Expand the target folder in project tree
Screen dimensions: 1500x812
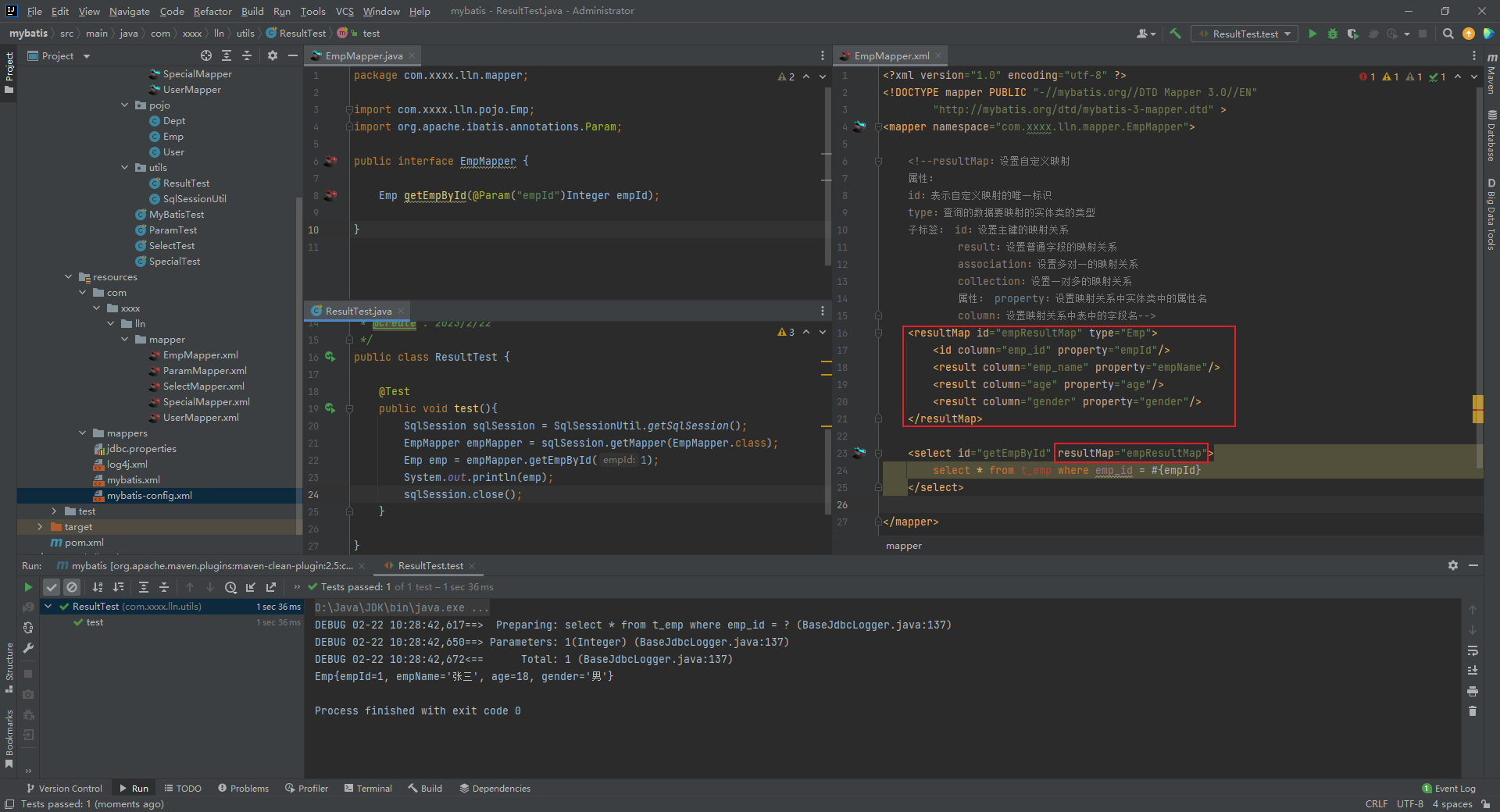[40, 527]
